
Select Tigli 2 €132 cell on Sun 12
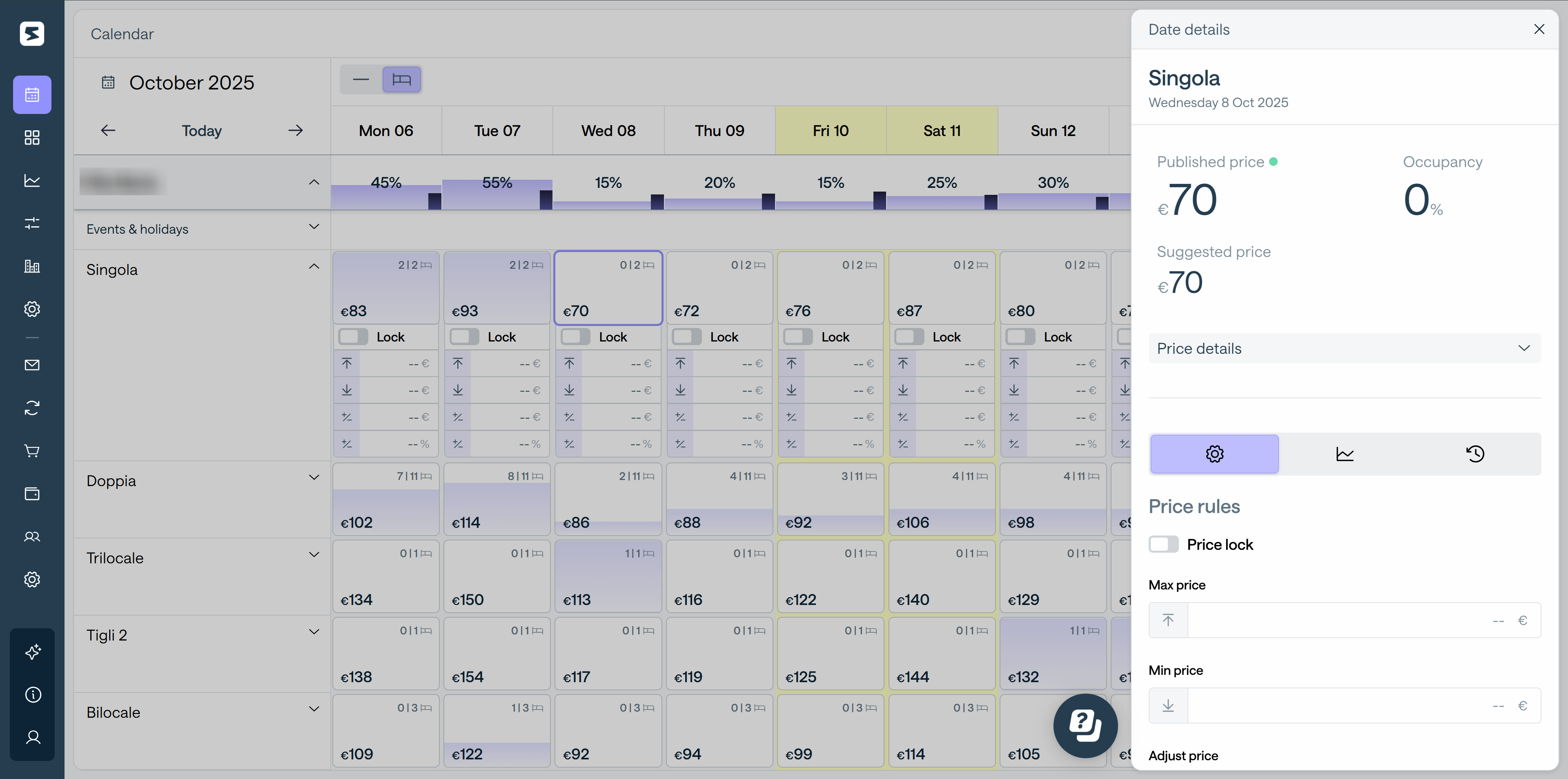click(1053, 654)
